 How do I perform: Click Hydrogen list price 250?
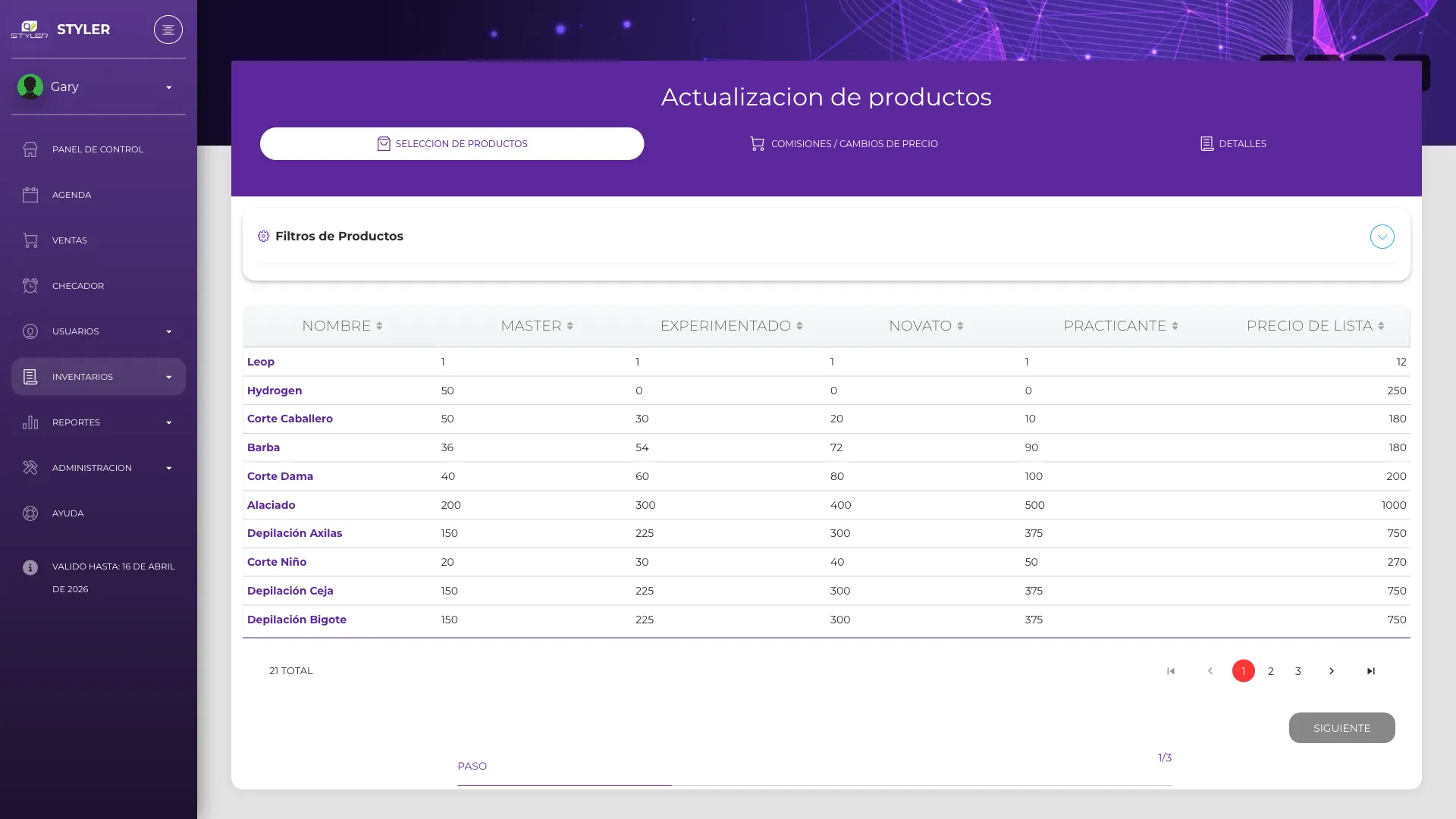[x=1397, y=391]
